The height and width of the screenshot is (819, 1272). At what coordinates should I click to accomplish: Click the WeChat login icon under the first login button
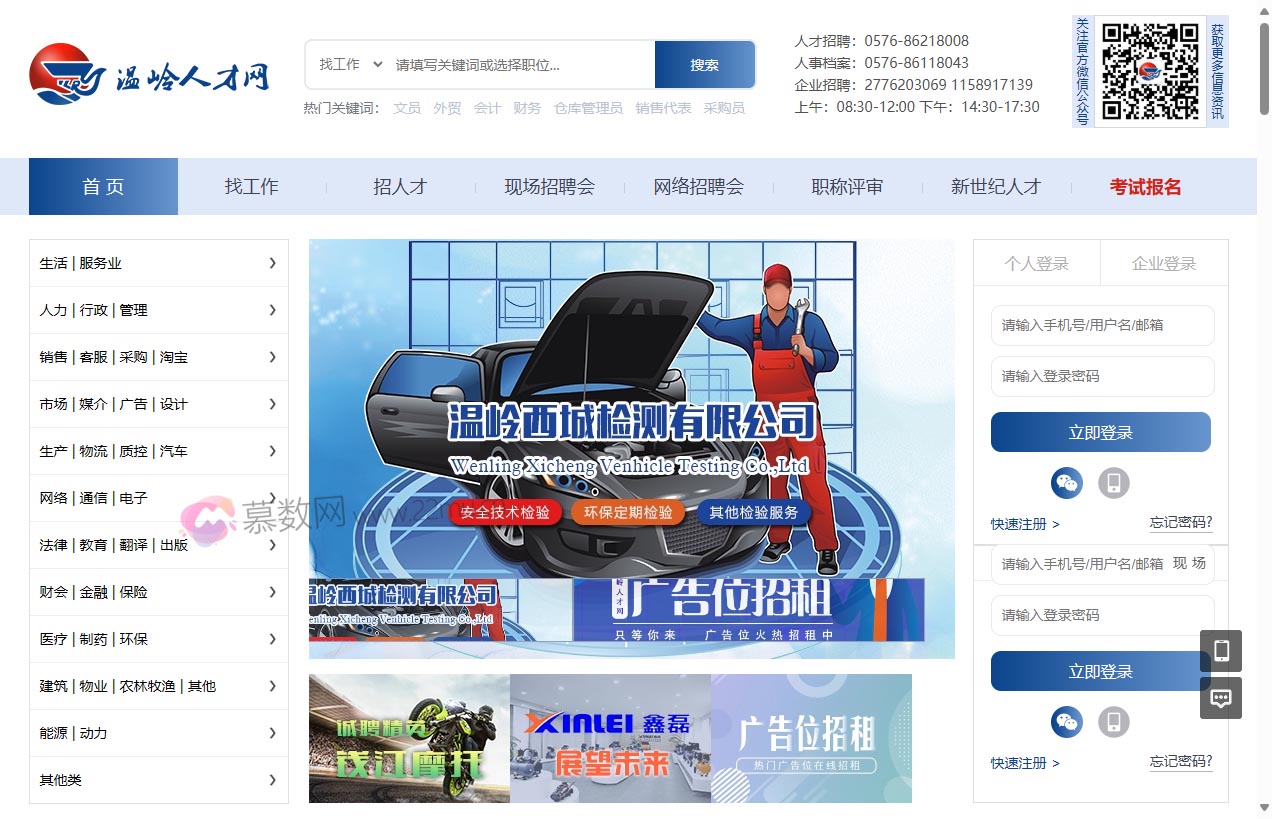pyautogui.click(x=1067, y=483)
